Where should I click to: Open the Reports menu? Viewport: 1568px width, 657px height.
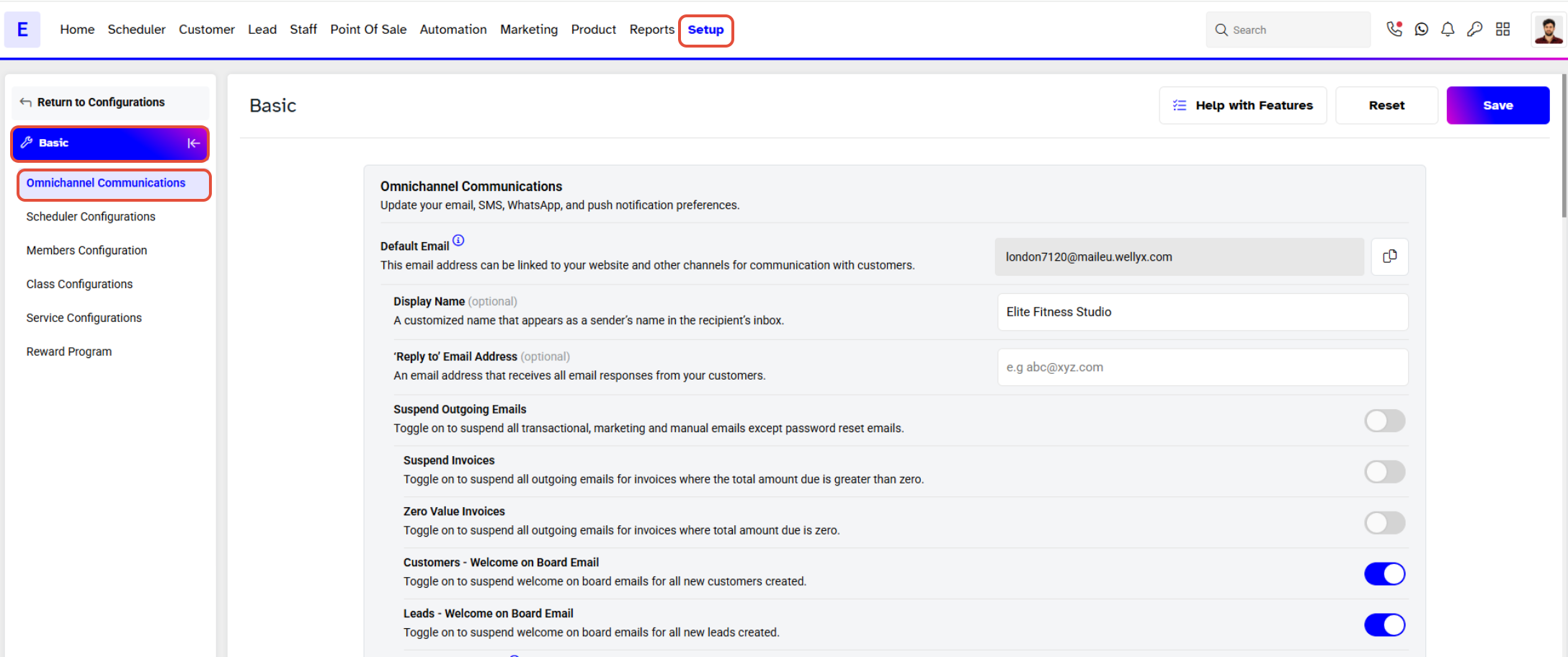pos(652,30)
